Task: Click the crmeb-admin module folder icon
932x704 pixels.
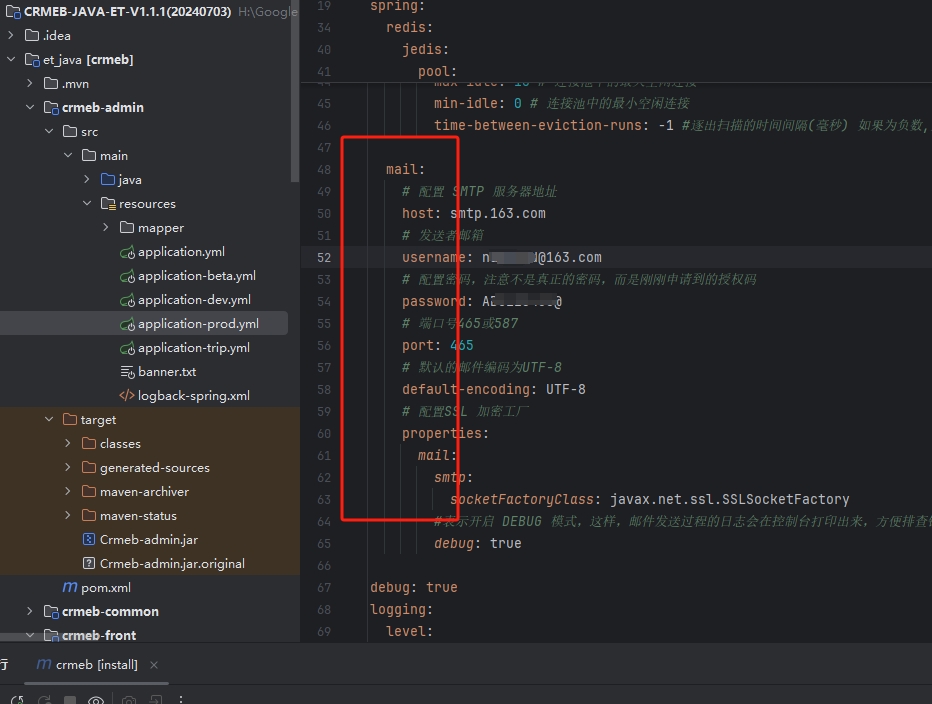Action: pos(51,108)
